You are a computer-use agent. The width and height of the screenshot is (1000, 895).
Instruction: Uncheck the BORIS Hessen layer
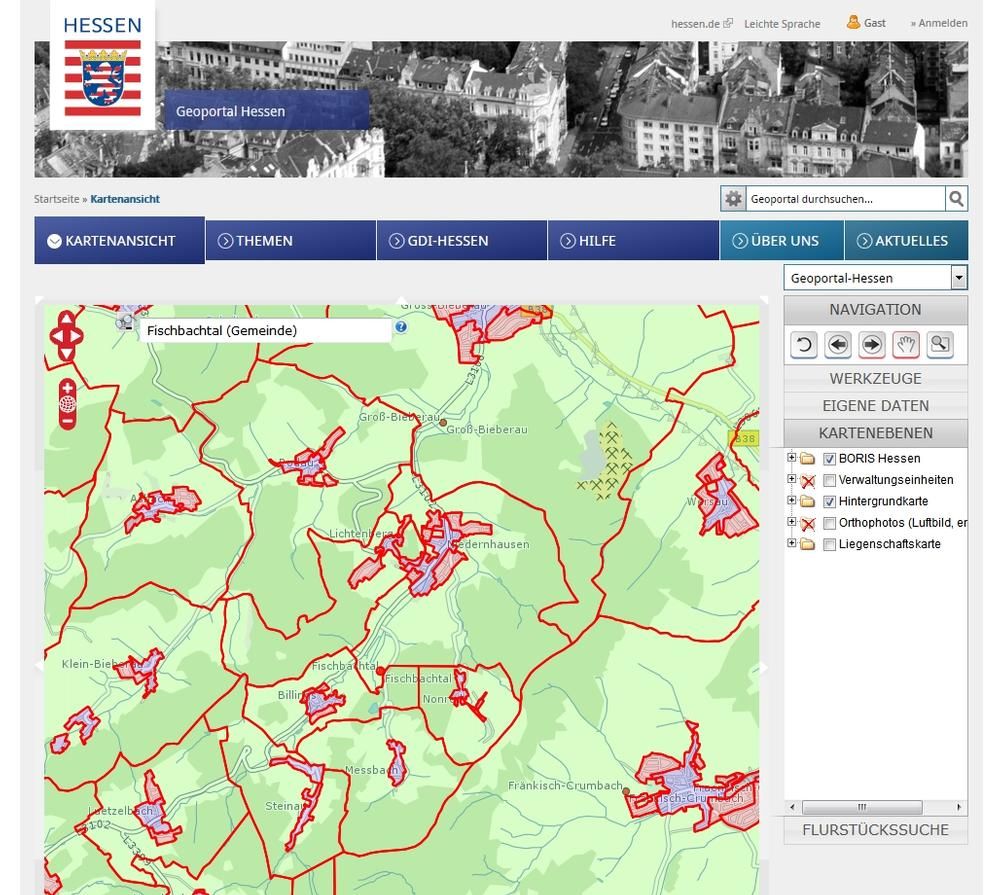pyautogui.click(x=829, y=459)
